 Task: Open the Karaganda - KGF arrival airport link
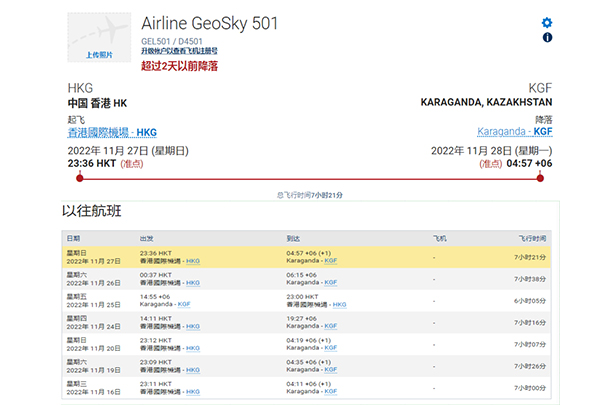(515, 132)
